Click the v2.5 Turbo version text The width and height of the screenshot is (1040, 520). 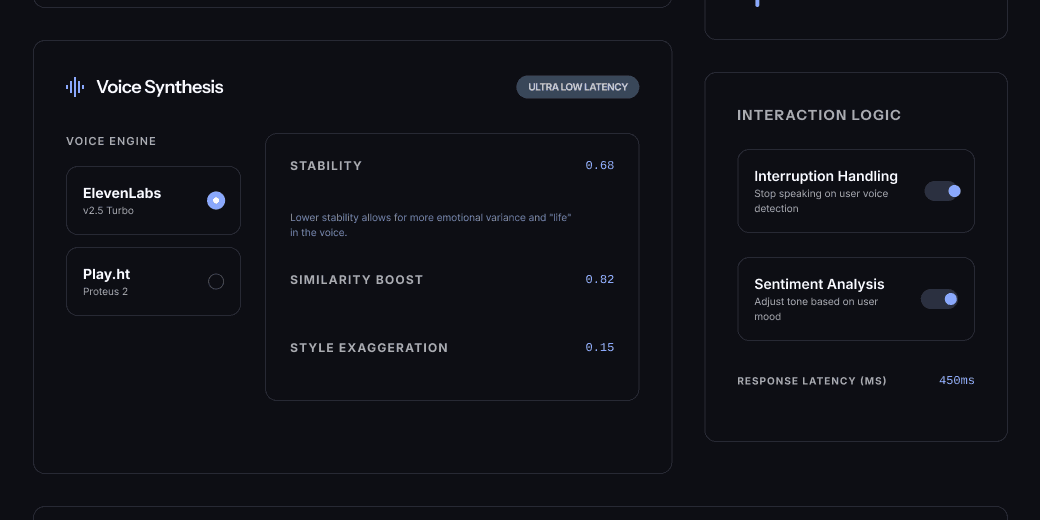108,211
